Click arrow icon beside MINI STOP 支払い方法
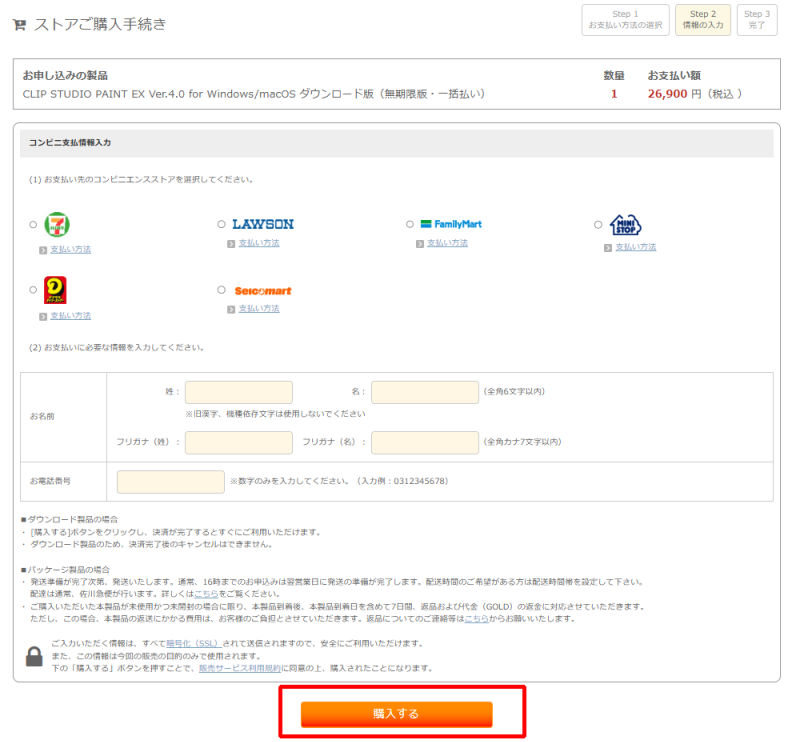Viewport: 797px width, 742px height. [608, 248]
